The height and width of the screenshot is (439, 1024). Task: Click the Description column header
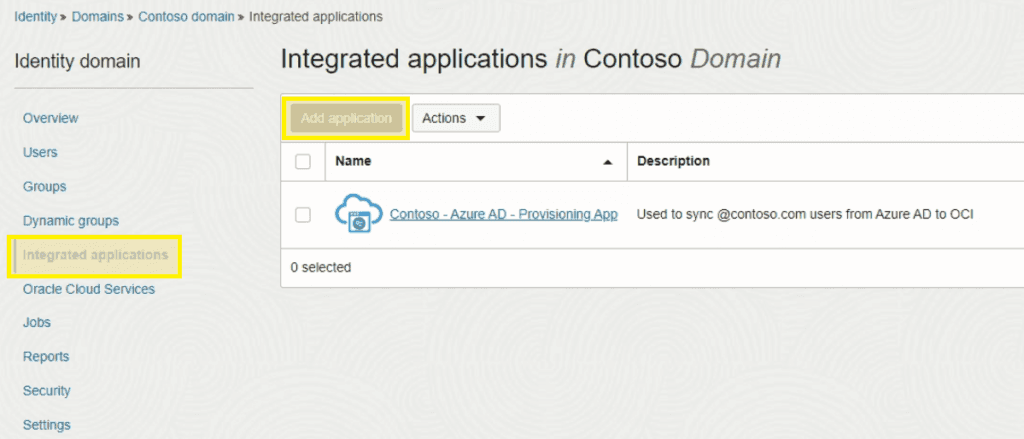click(673, 161)
